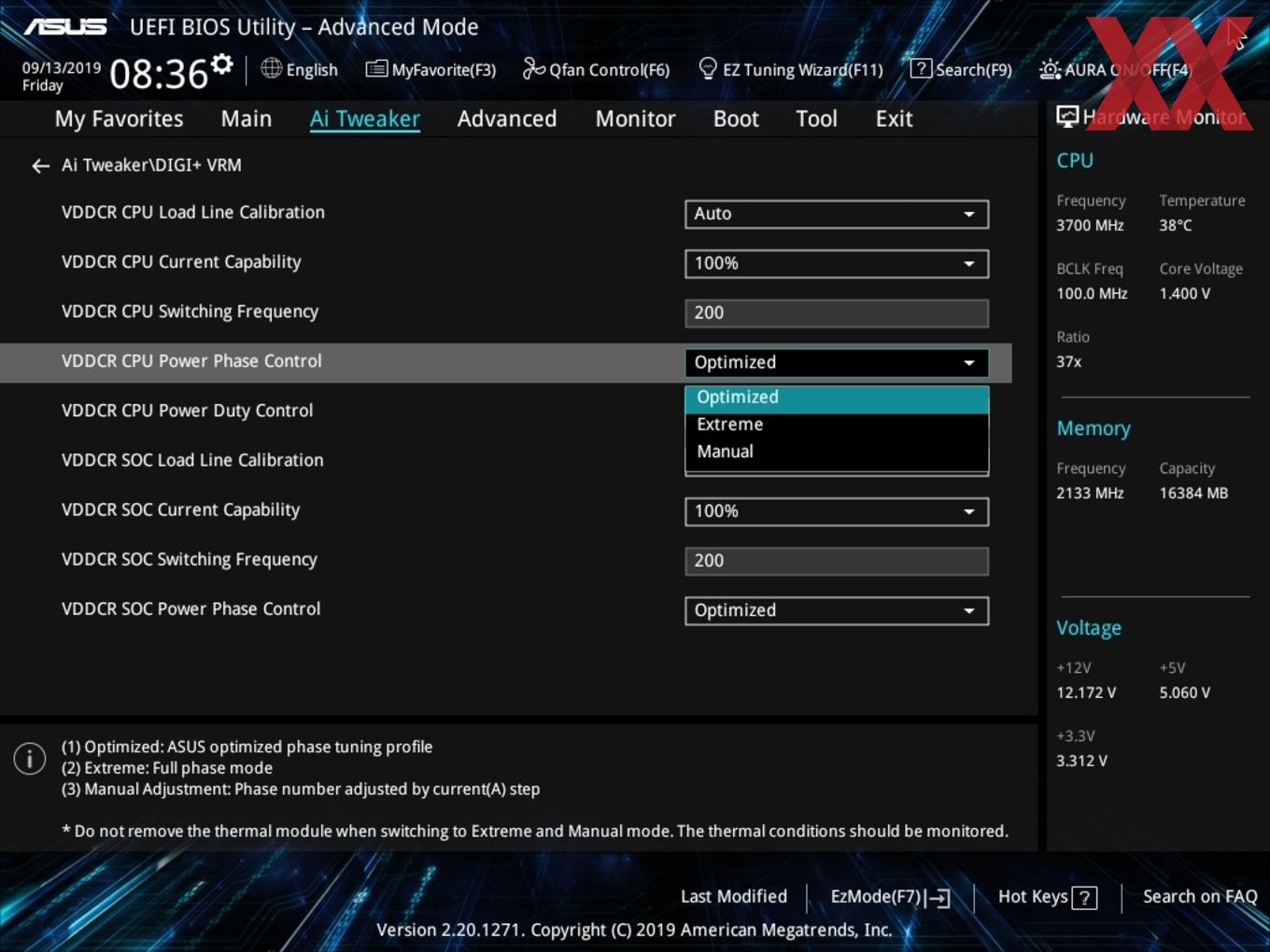Switch to Advanced tab
This screenshot has width=1270, height=952.
tap(507, 119)
